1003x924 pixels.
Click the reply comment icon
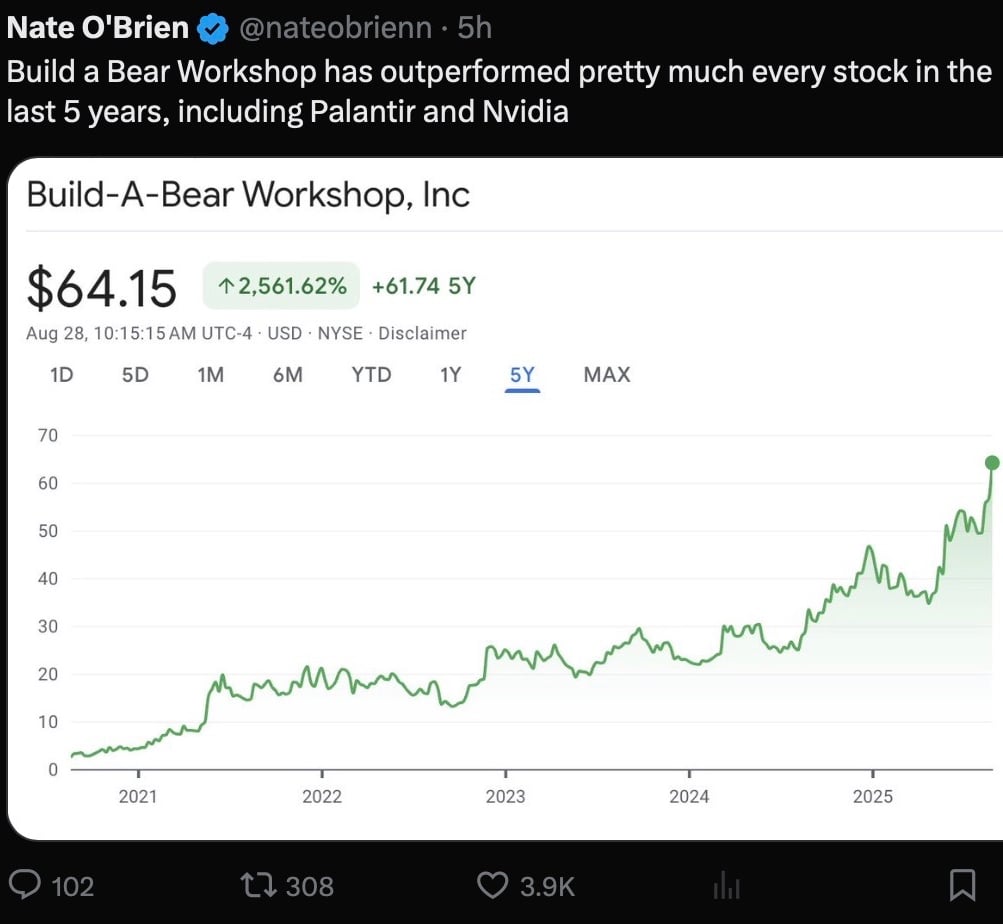[25, 884]
